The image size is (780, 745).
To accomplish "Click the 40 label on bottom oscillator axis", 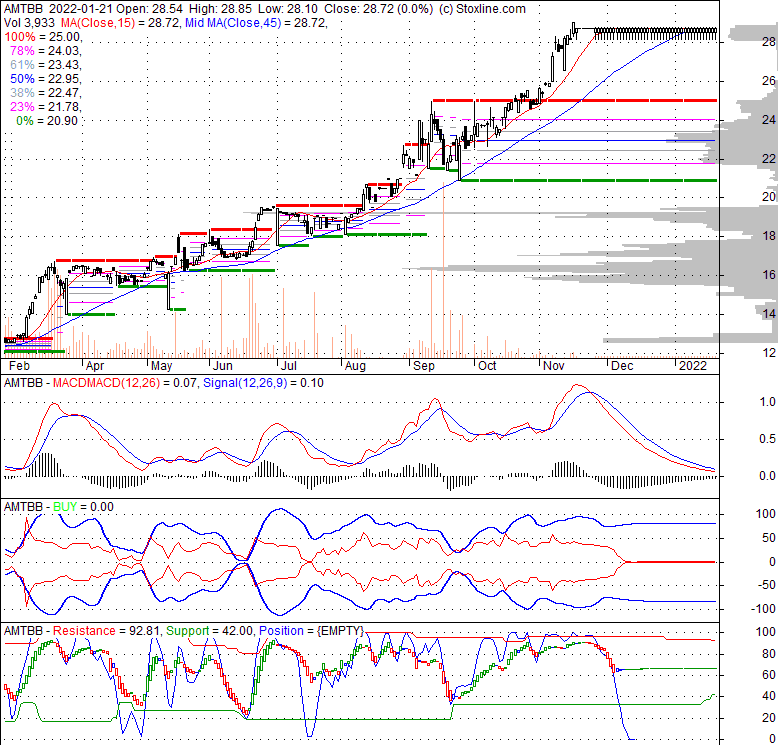I will [769, 696].
